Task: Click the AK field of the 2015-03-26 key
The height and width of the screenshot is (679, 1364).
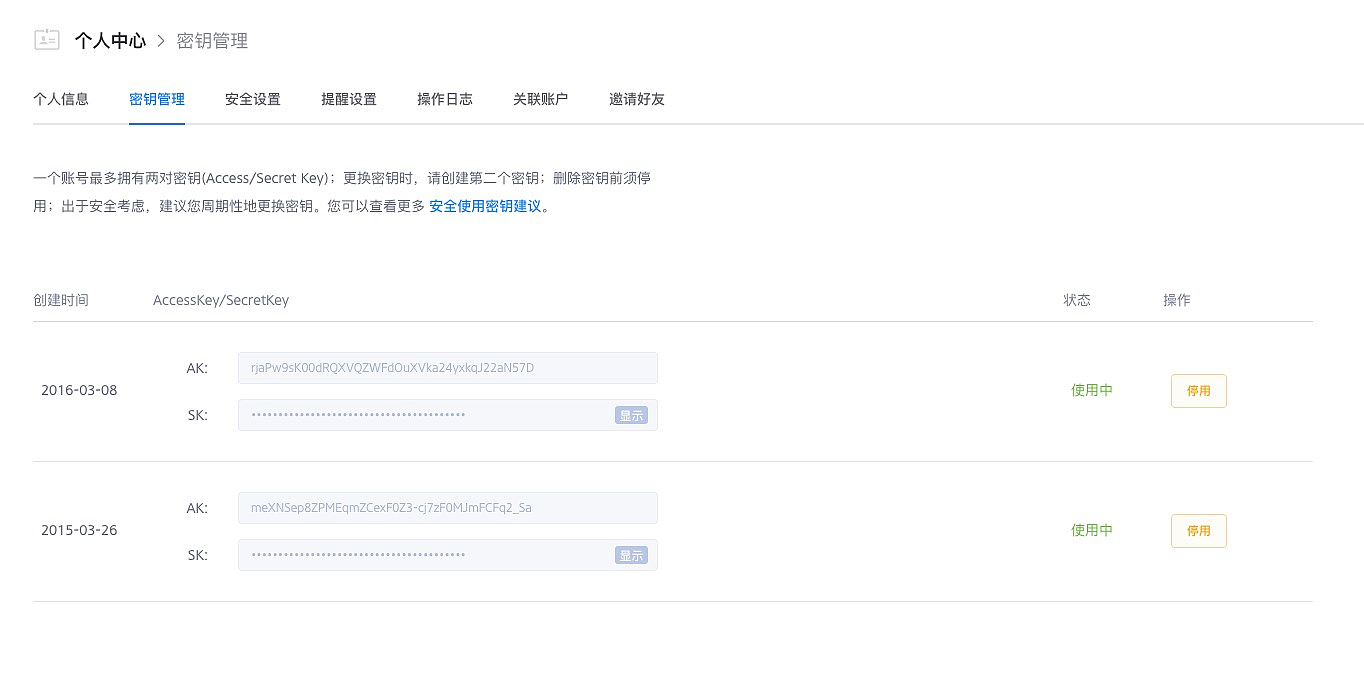Action: click(447, 508)
